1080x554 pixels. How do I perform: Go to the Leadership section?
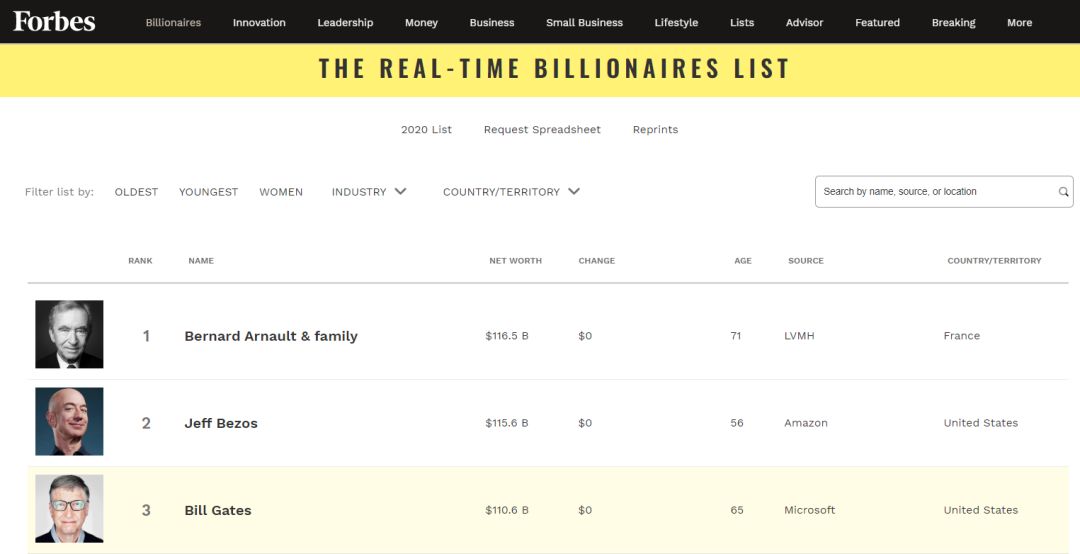(x=345, y=23)
